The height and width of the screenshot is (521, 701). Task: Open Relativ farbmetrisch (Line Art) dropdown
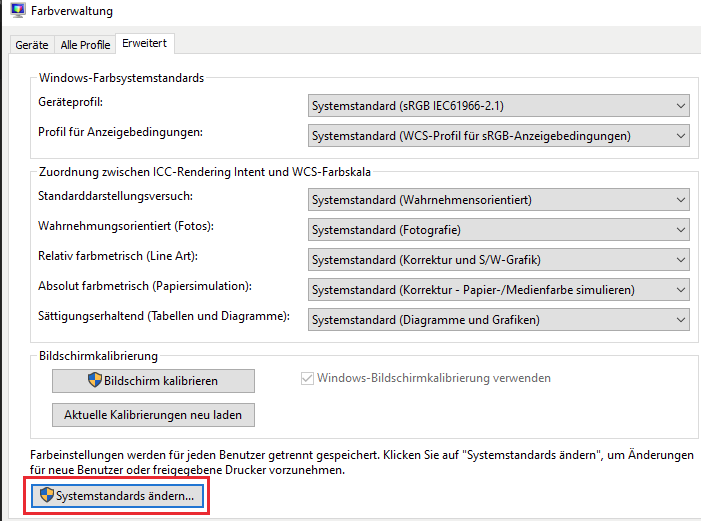click(498, 259)
